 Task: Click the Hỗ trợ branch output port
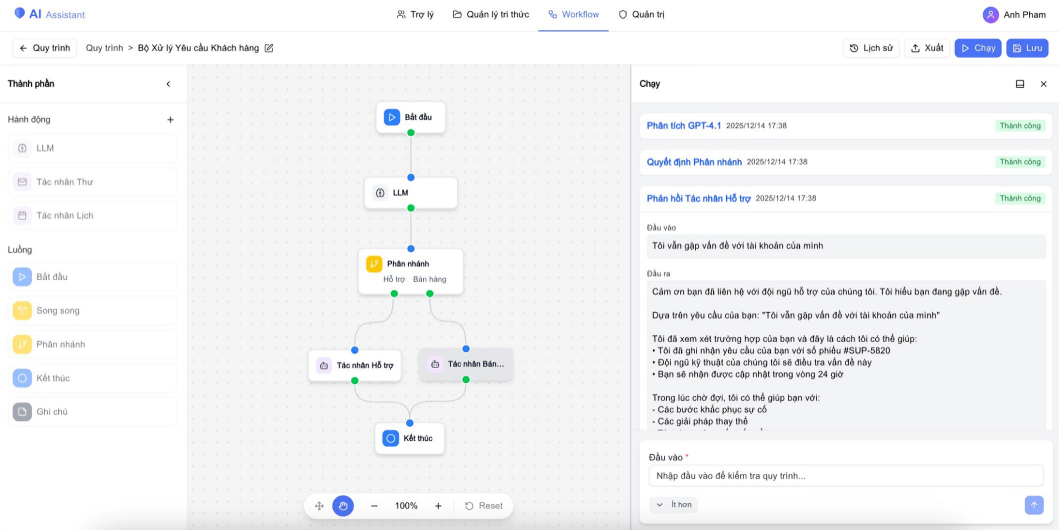pos(394,293)
